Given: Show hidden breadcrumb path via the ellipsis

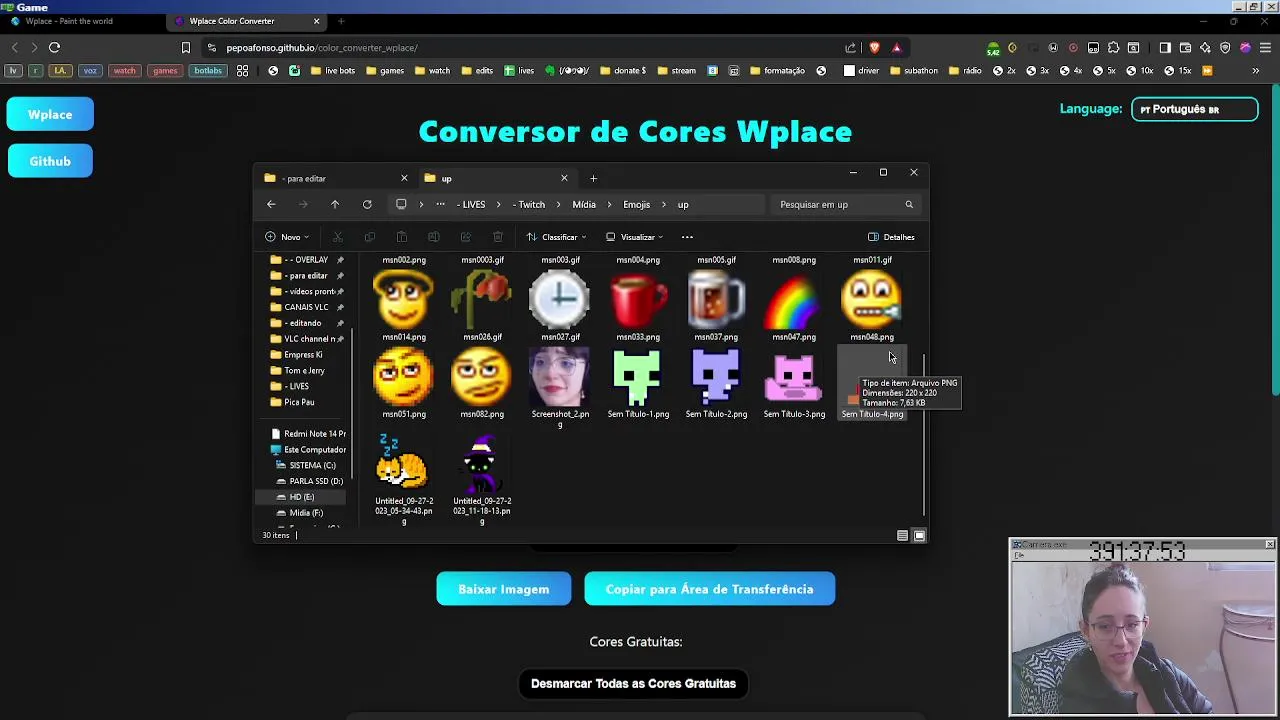Looking at the screenshot, I should (440, 204).
